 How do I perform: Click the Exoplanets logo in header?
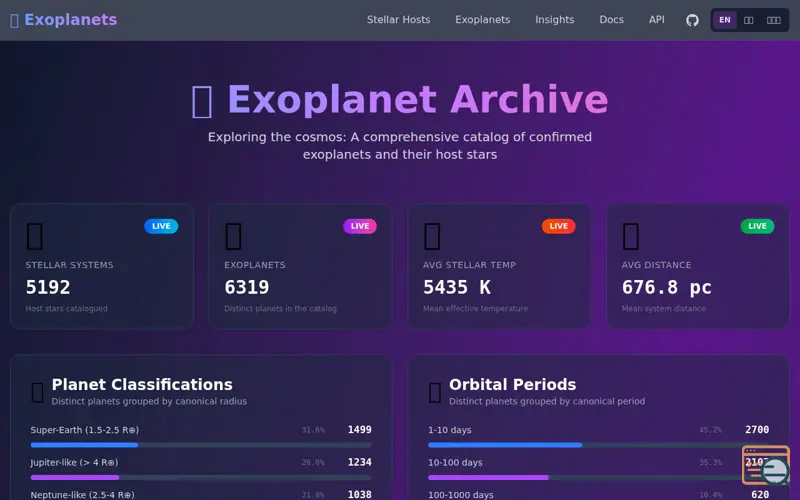coord(64,20)
